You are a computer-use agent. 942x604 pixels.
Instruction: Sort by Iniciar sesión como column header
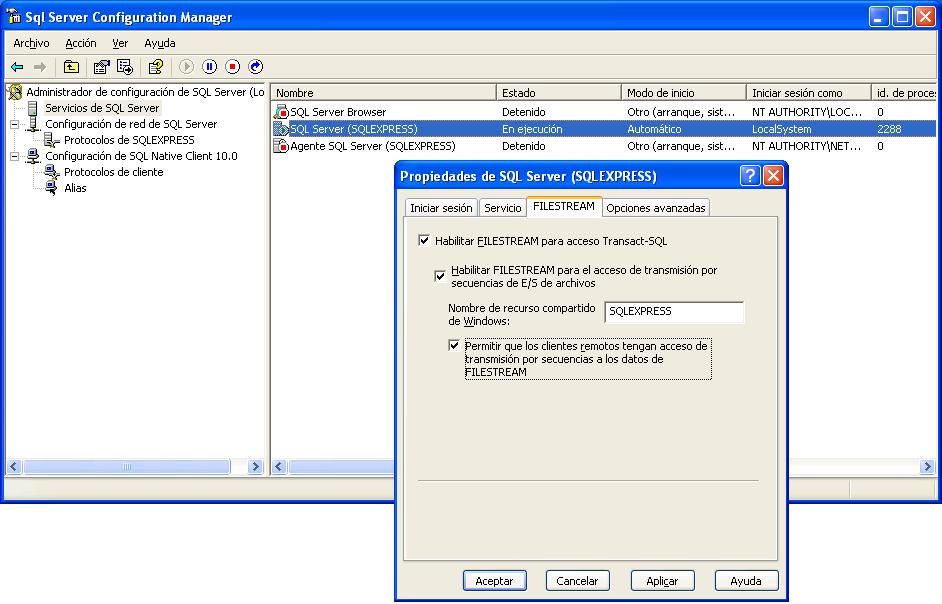[808, 93]
